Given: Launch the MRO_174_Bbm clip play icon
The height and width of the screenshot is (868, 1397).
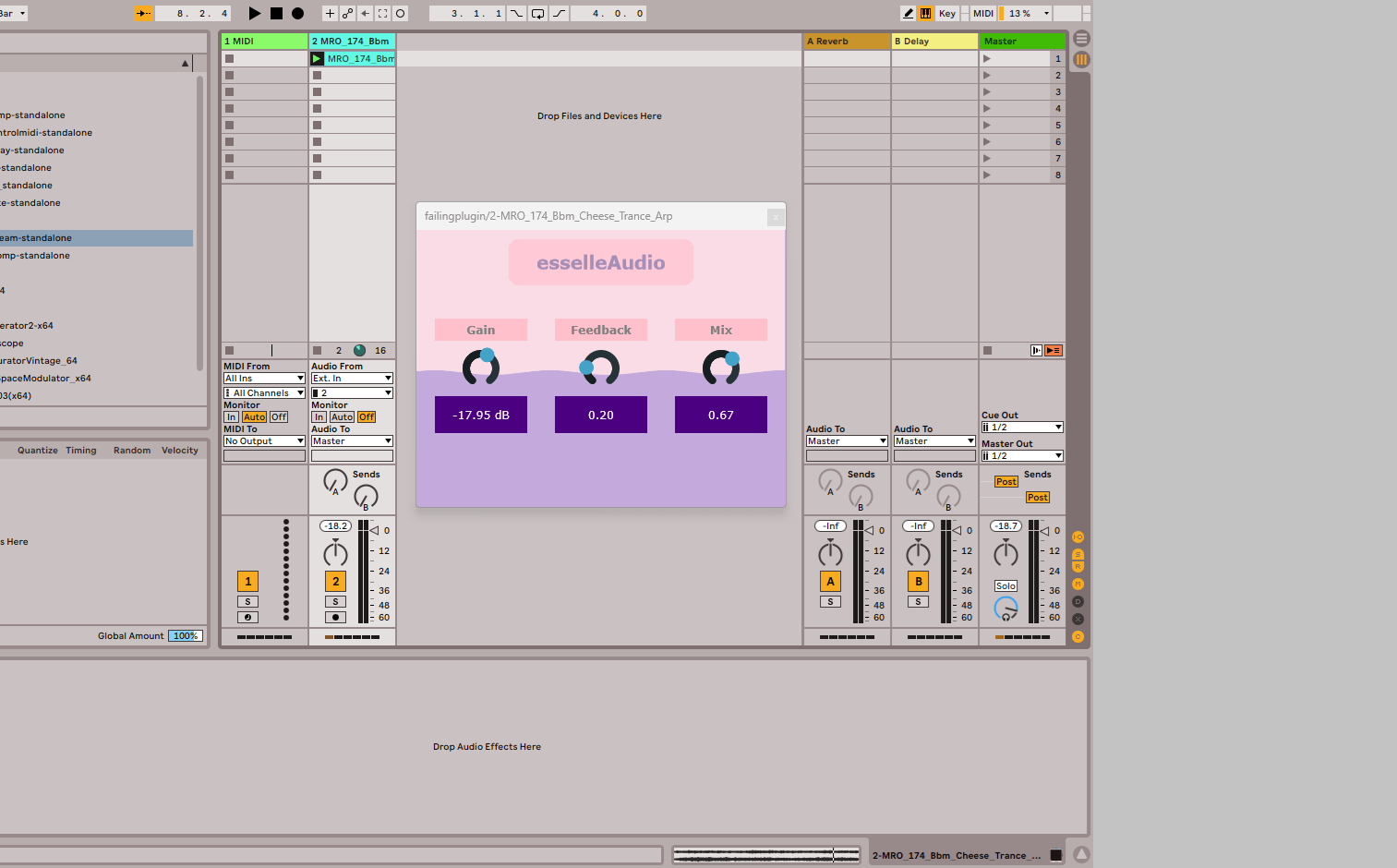Looking at the screenshot, I should [317, 59].
